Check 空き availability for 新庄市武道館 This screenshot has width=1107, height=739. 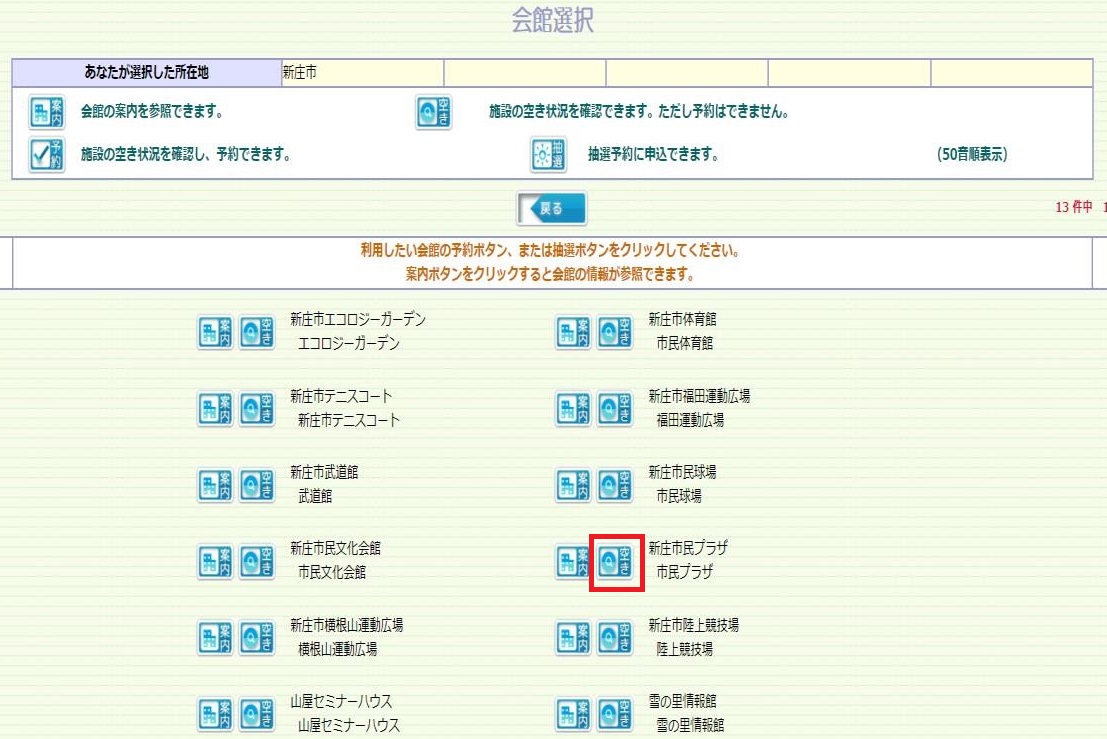click(x=257, y=485)
